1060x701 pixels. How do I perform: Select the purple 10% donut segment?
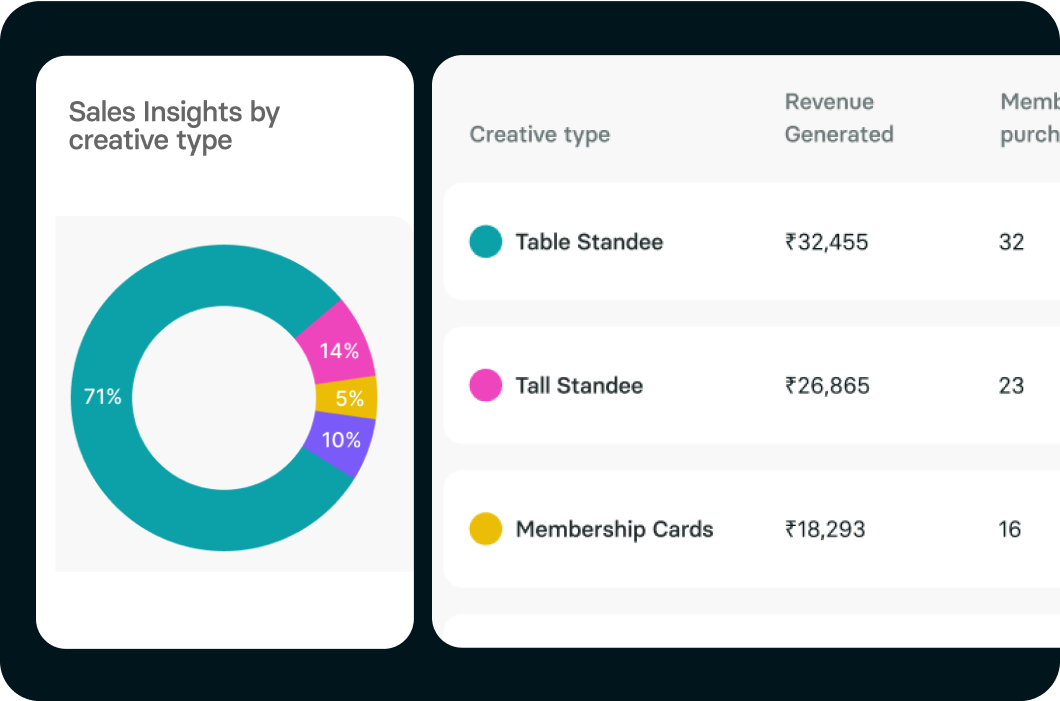[341, 440]
